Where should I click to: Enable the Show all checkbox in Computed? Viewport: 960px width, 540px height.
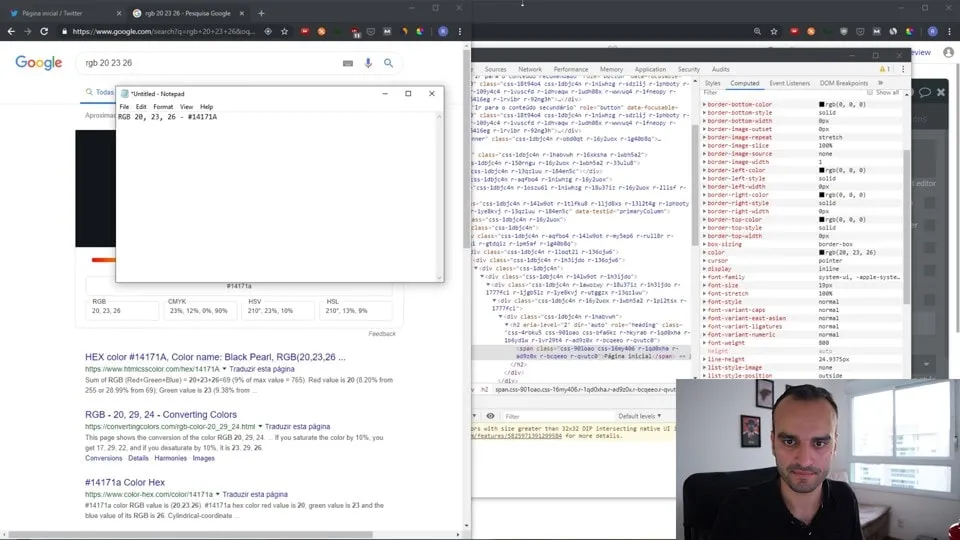(869, 92)
